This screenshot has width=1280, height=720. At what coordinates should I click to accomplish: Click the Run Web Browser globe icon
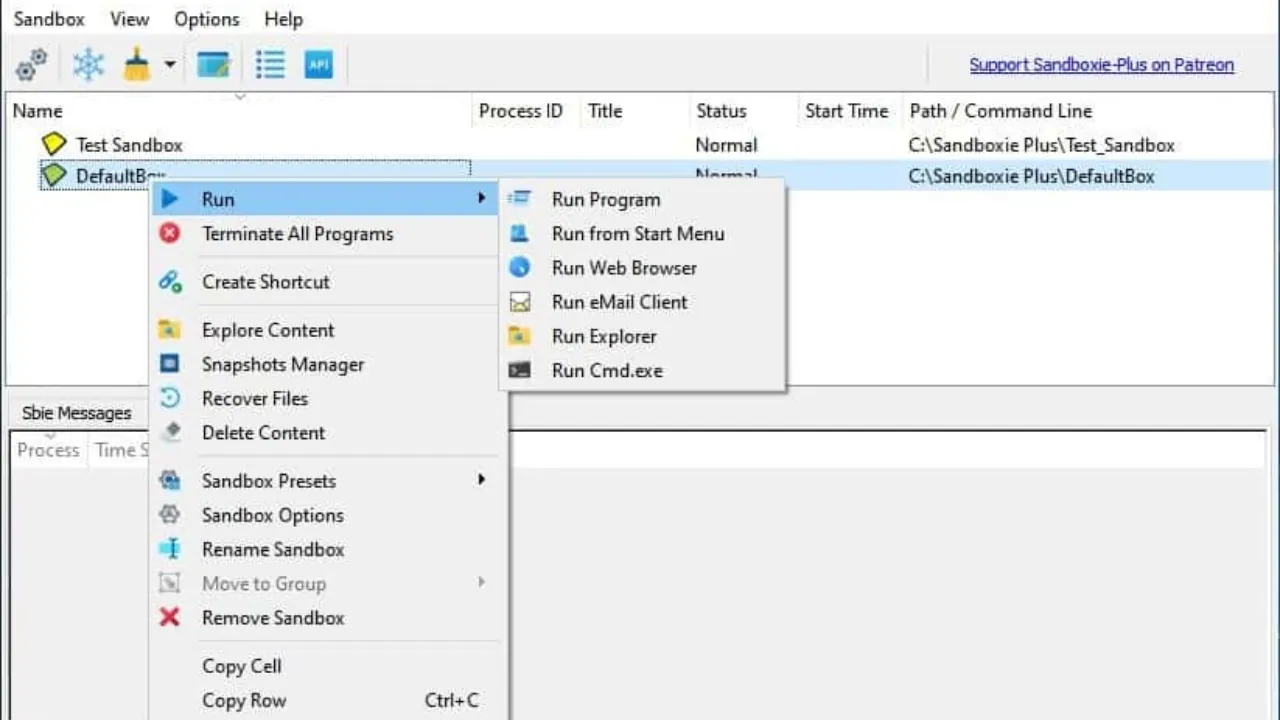click(519, 267)
